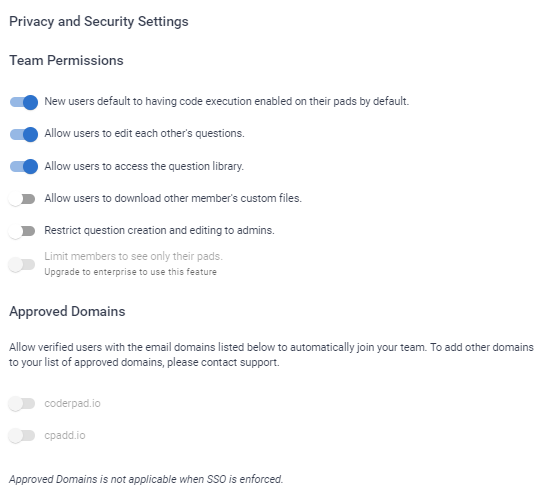Enable the coderpad.io approved domain toggle
The width and height of the screenshot is (538, 500).
pos(22,404)
